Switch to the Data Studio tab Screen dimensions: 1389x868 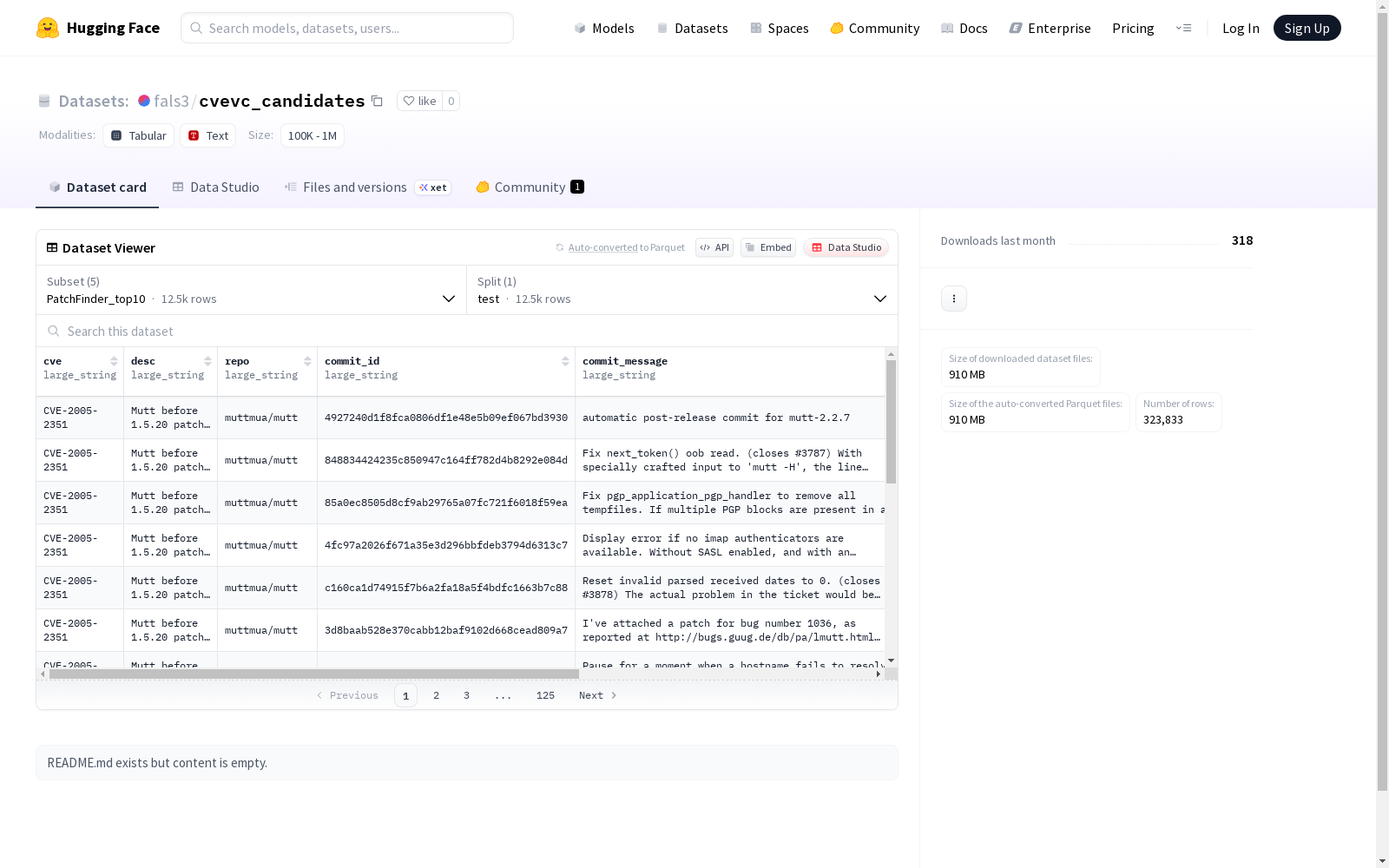[x=216, y=187]
